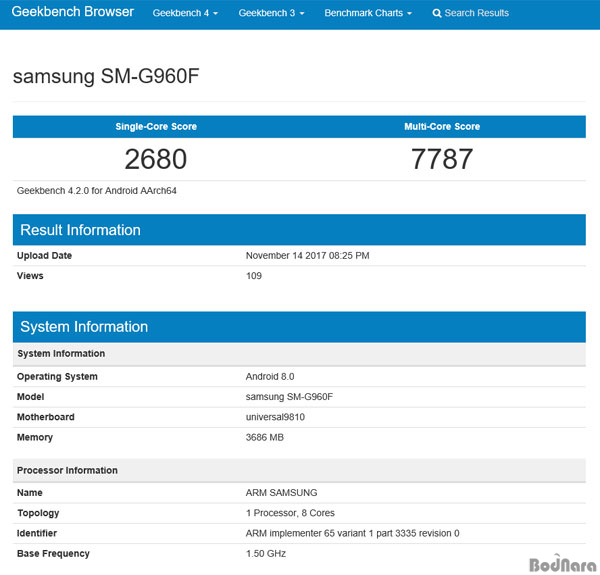Click the Views label
The width and height of the screenshot is (600, 575).
30,276
